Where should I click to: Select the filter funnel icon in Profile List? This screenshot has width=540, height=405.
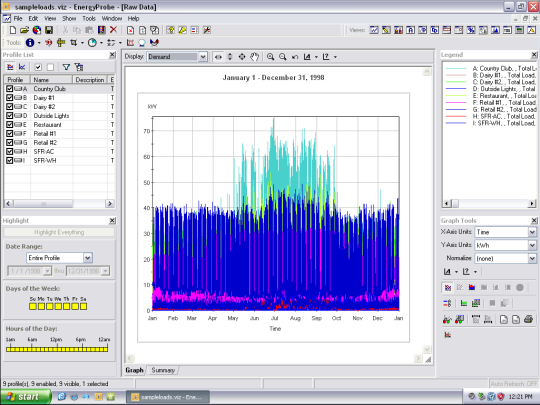(x=66, y=67)
